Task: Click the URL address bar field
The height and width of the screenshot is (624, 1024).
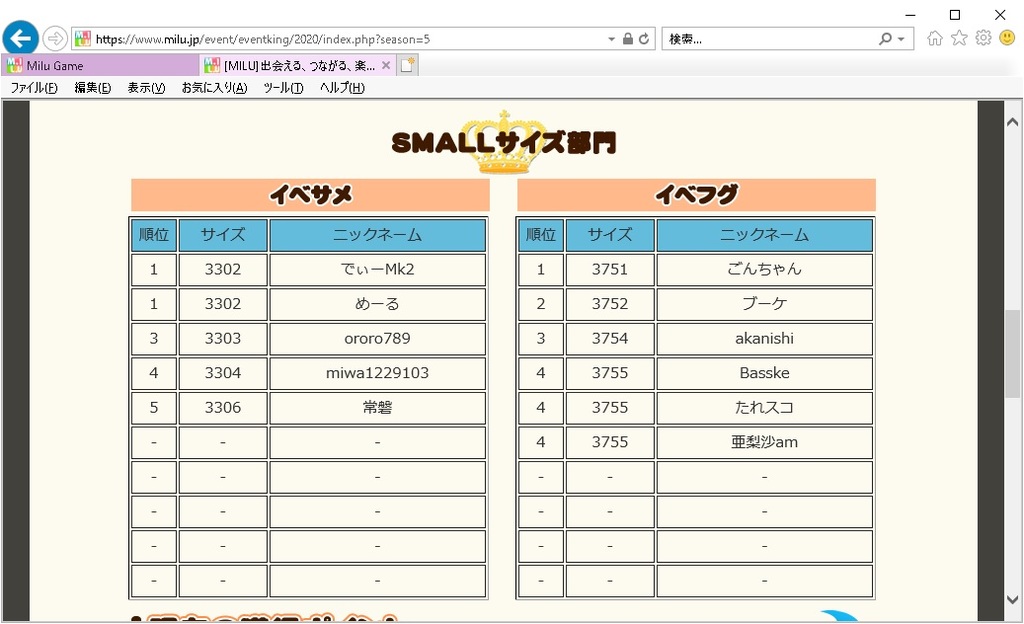Action: [x=350, y=39]
